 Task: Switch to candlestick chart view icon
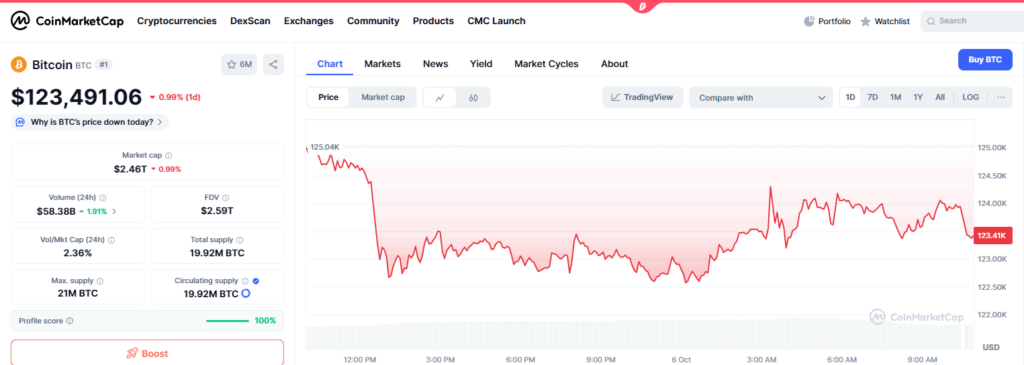pyautogui.click(x=473, y=97)
